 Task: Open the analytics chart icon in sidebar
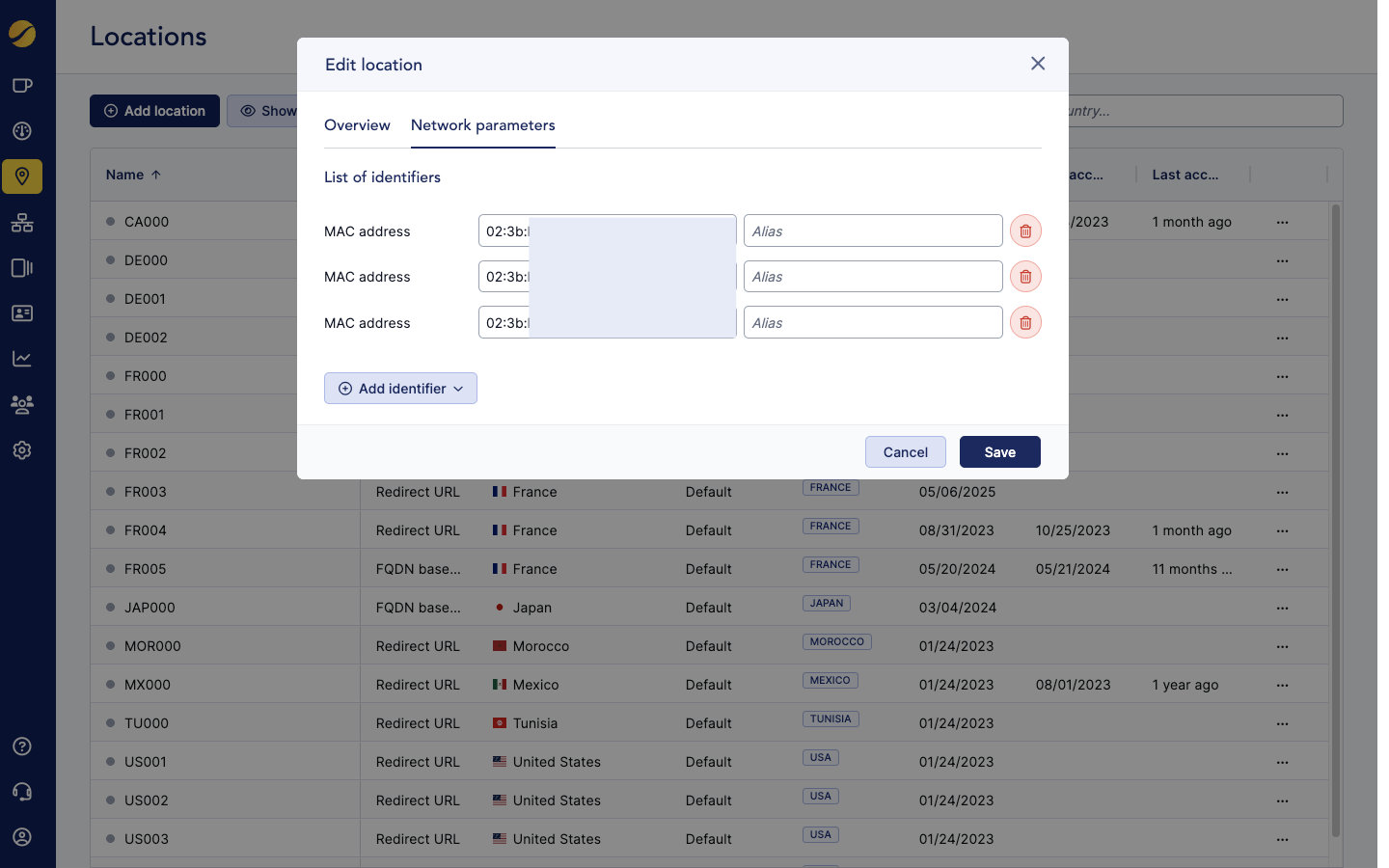coord(22,359)
